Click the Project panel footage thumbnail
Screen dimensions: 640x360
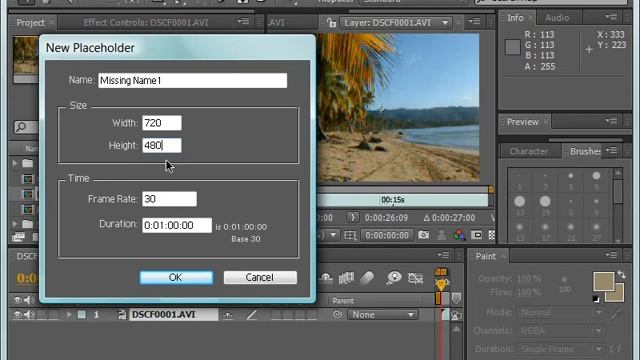pyautogui.click(x=26, y=56)
